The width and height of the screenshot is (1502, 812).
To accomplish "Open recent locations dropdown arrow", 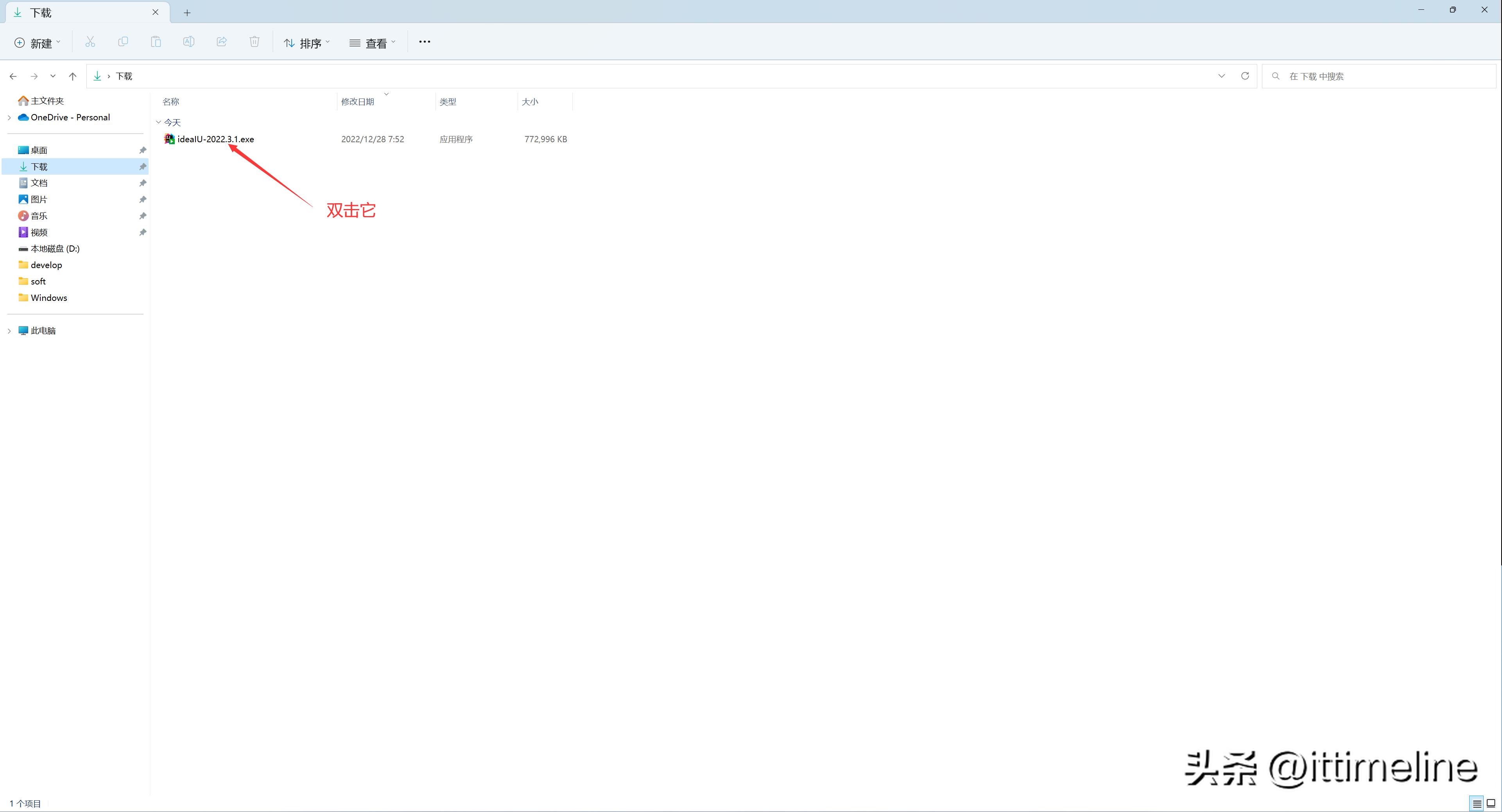I will point(53,76).
